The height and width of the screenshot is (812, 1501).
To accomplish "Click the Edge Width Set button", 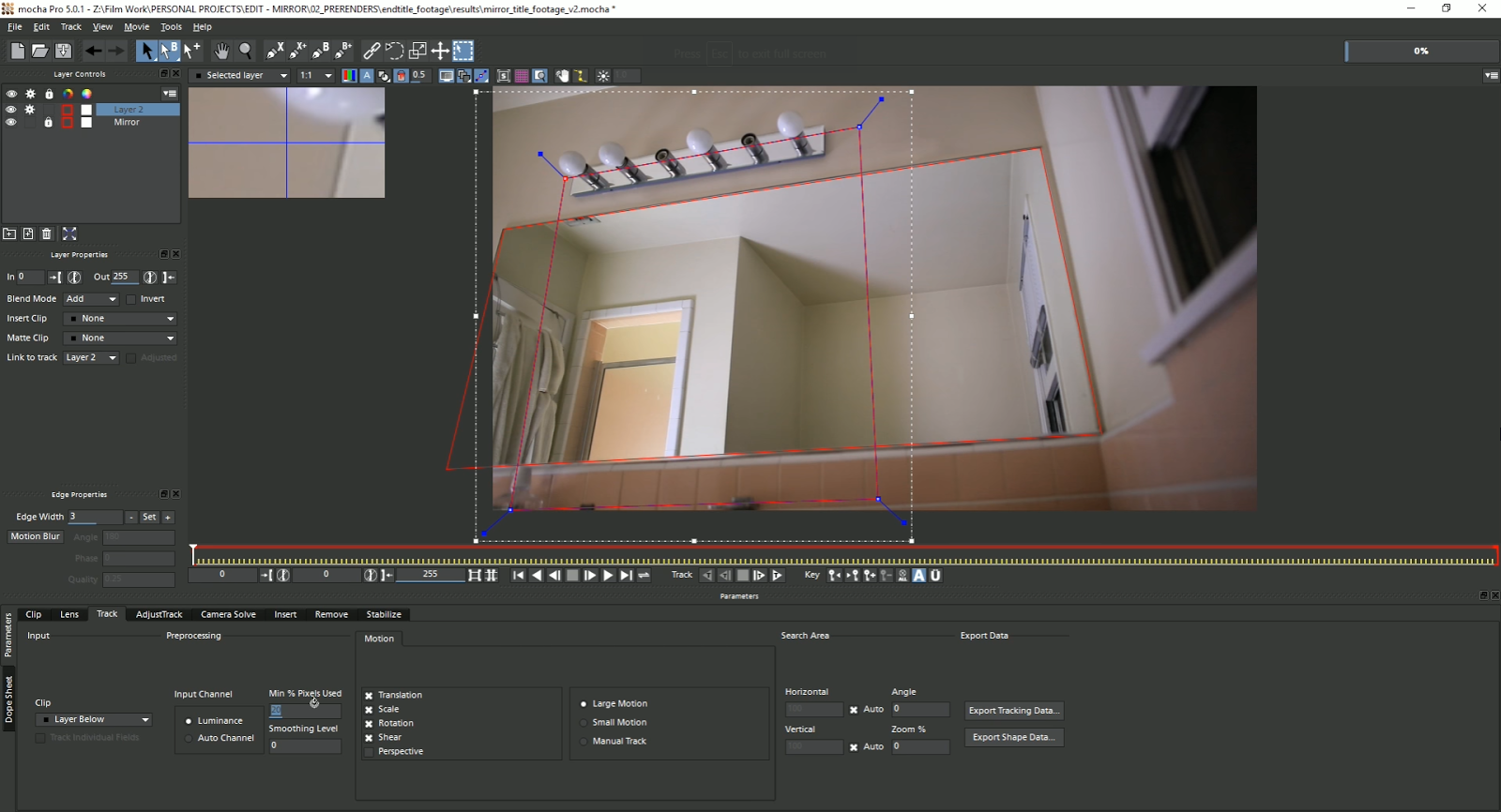I will pyautogui.click(x=149, y=518).
